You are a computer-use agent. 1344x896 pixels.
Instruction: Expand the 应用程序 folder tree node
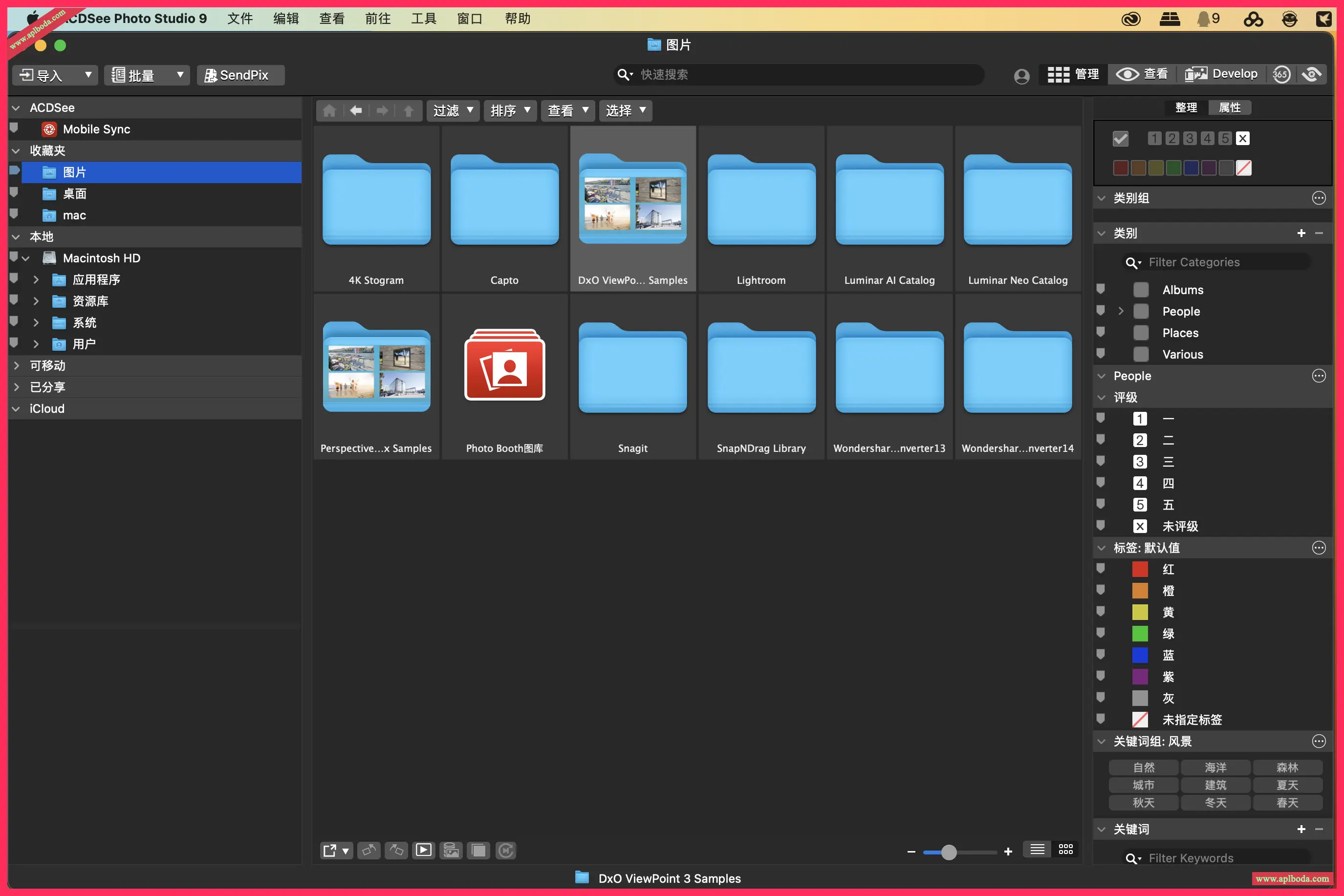36,279
